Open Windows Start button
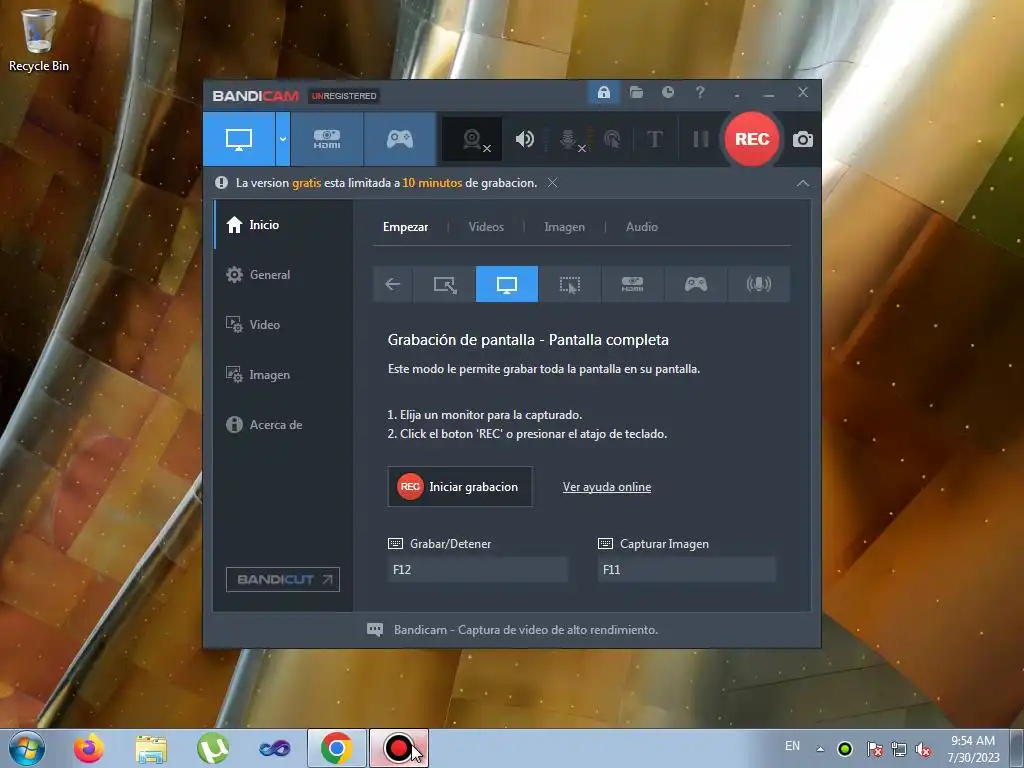Image resolution: width=1024 pixels, height=768 pixels. (x=27, y=748)
